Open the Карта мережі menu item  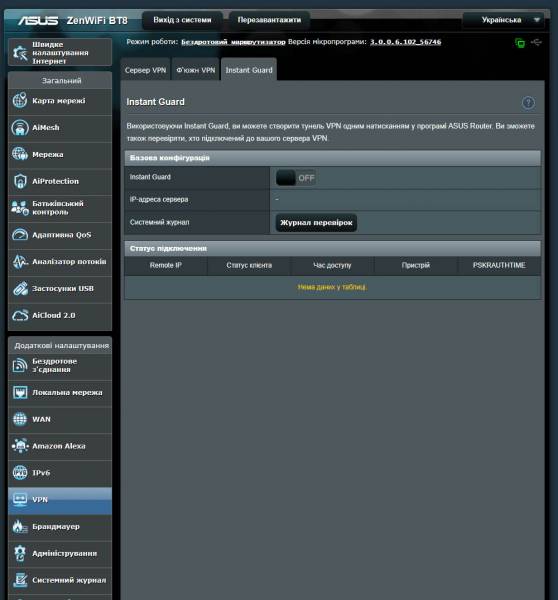tap(60, 101)
